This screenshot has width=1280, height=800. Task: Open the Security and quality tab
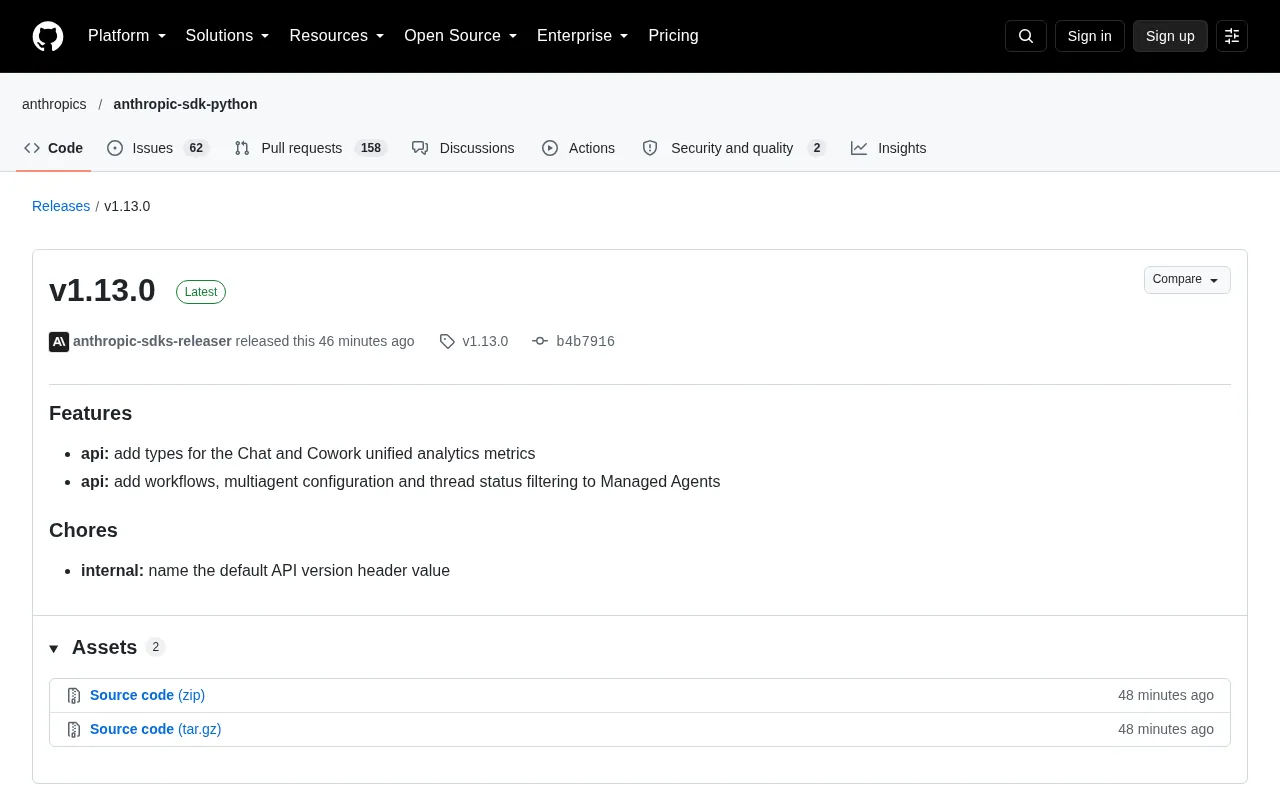coord(734,148)
